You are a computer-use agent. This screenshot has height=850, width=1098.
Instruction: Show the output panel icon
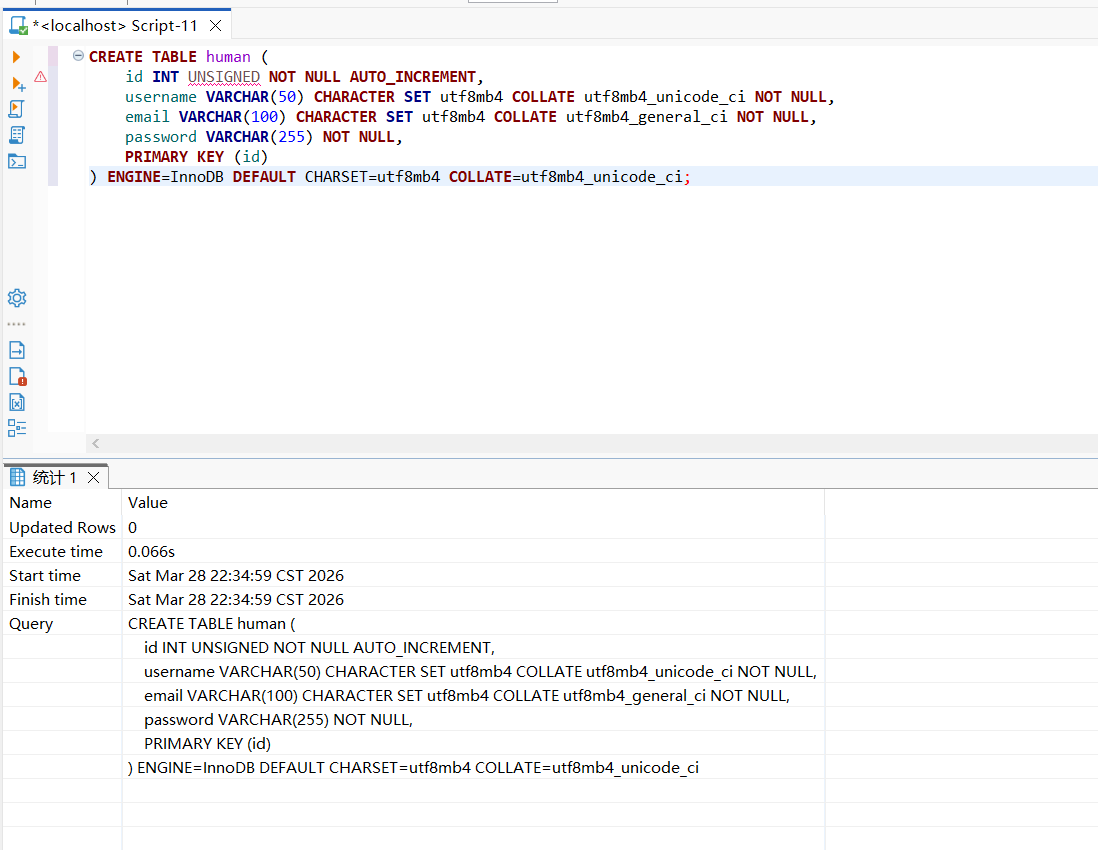pyautogui.click(x=17, y=350)
